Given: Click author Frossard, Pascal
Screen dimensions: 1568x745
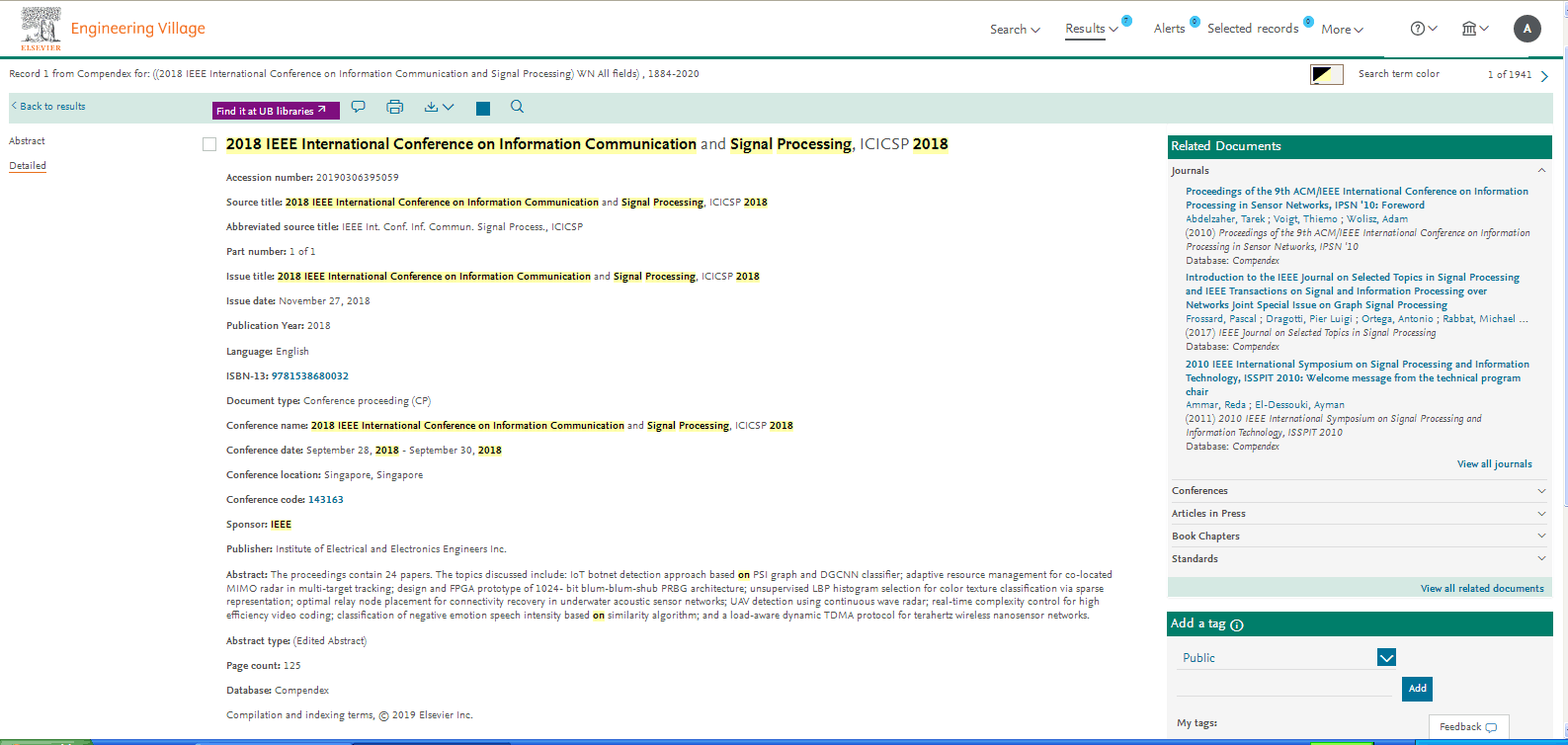Looking at the screenshot, I should click(x=1221, y=319).
